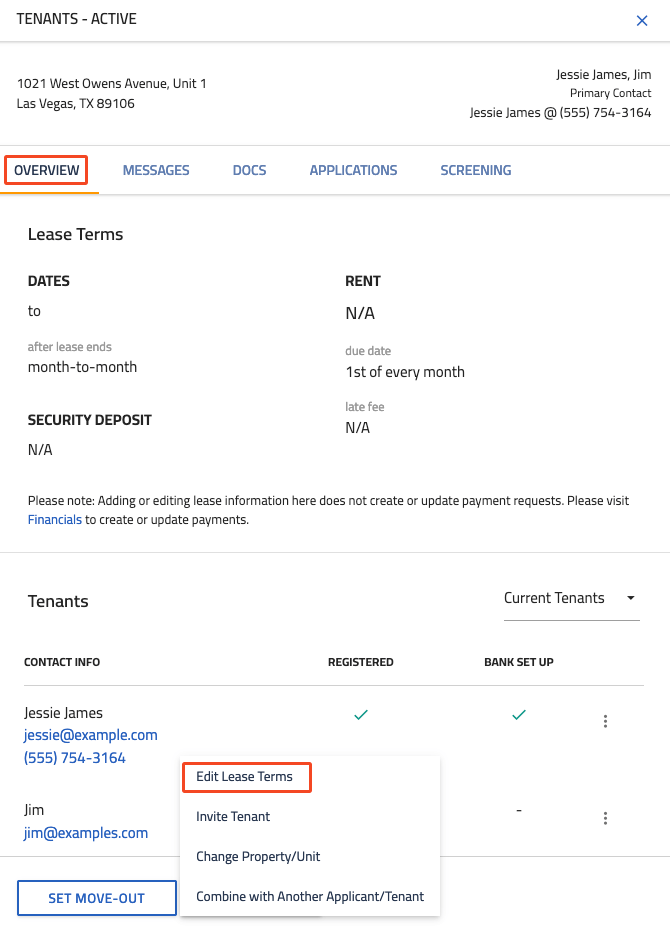This screenshot has width=670, height=926.
Task: Select the Screening tab
Action: pyautogui.click(x=476, y=170)
